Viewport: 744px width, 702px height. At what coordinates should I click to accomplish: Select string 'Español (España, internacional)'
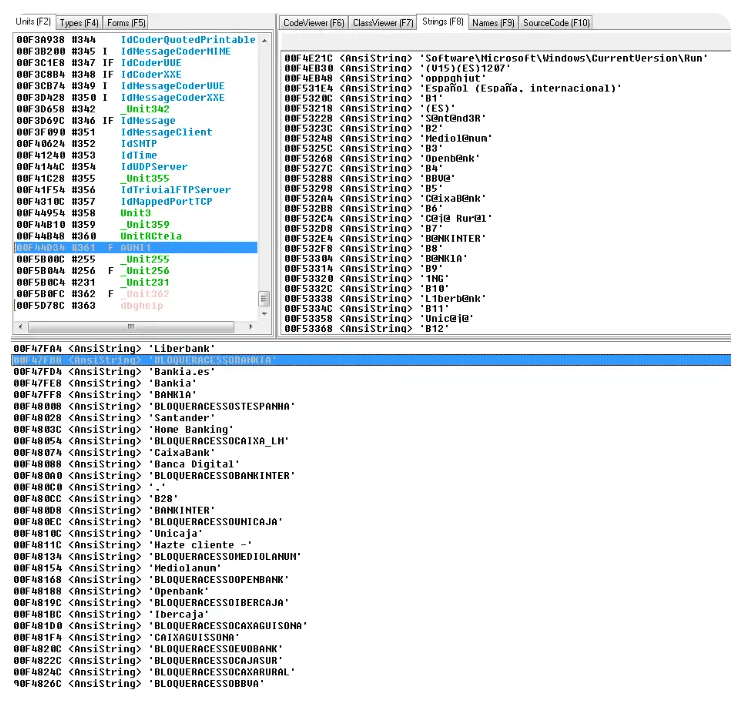click(x=521, y=88)
